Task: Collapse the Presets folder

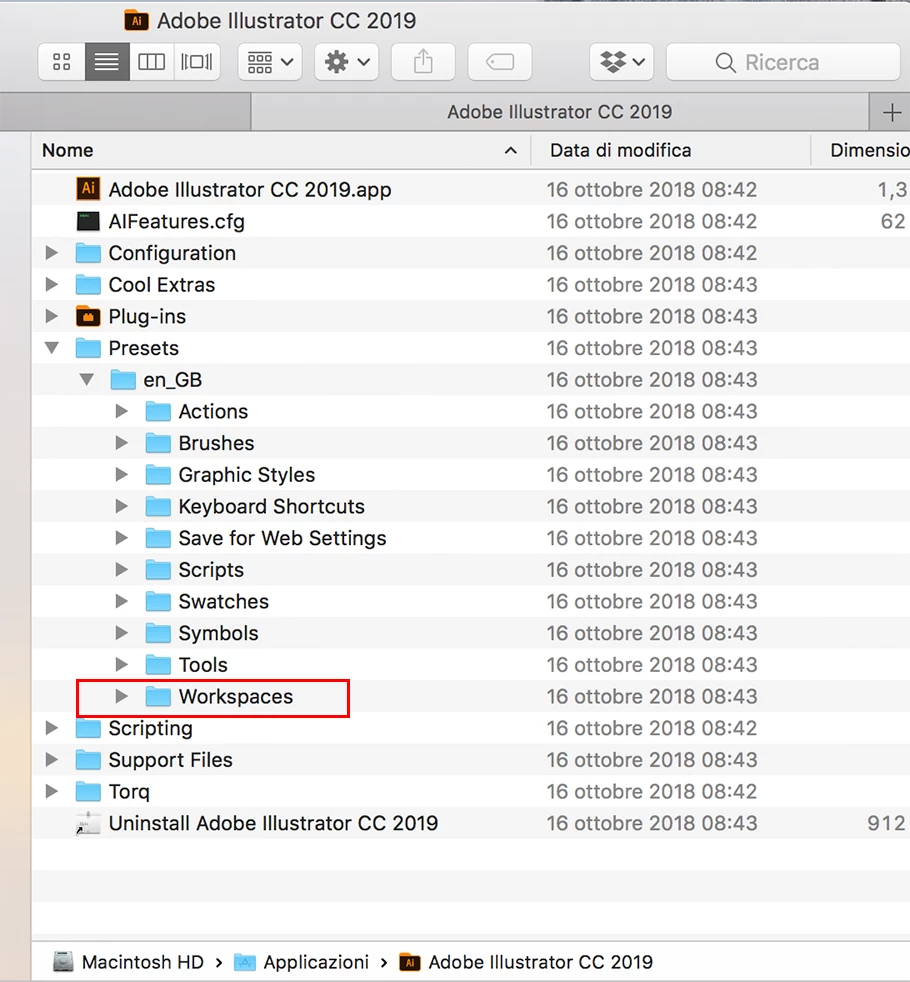Action: point(52,348)
